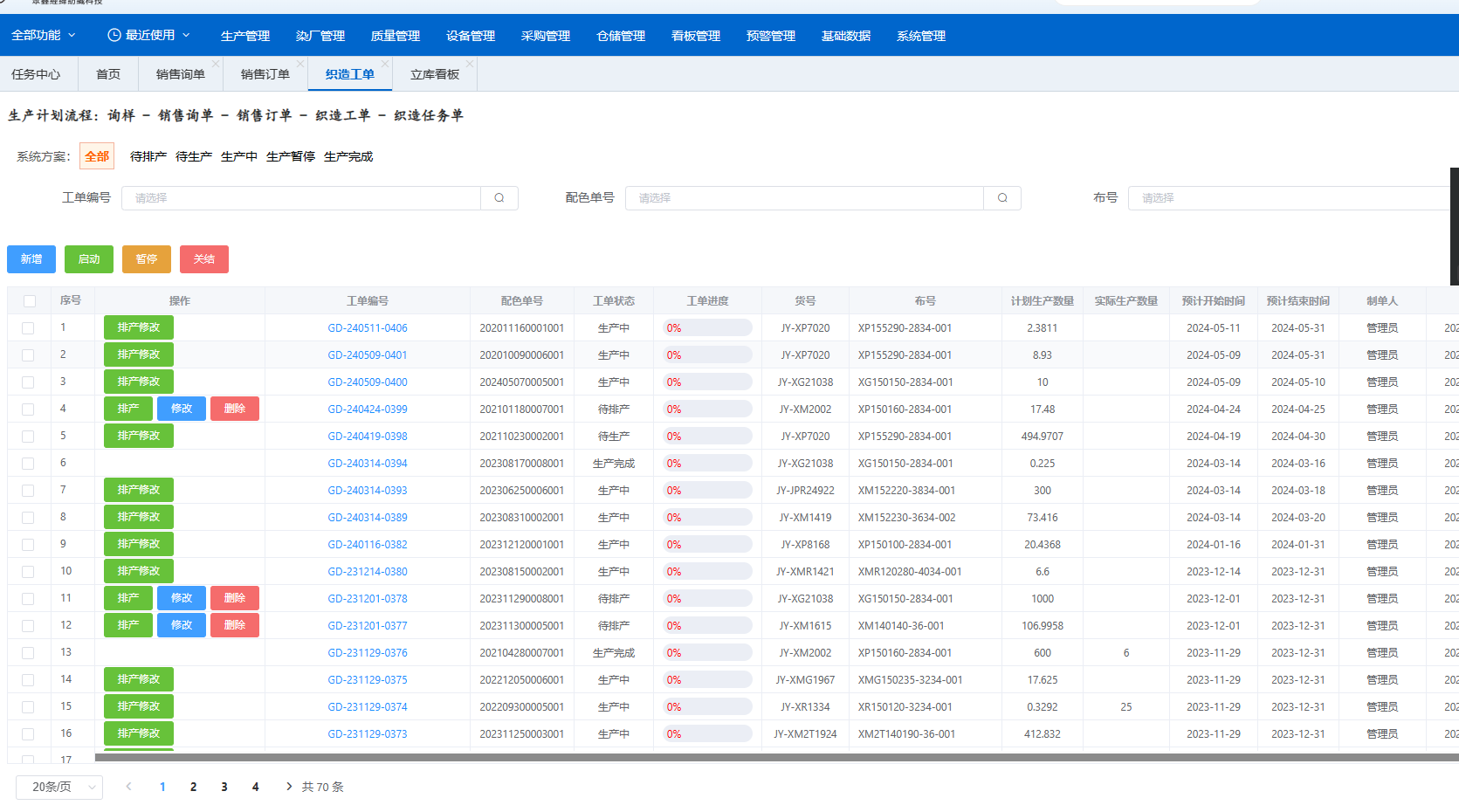Filter by 生产完成 scheme
Viewport: 1459px width, 812px height.
348,156
